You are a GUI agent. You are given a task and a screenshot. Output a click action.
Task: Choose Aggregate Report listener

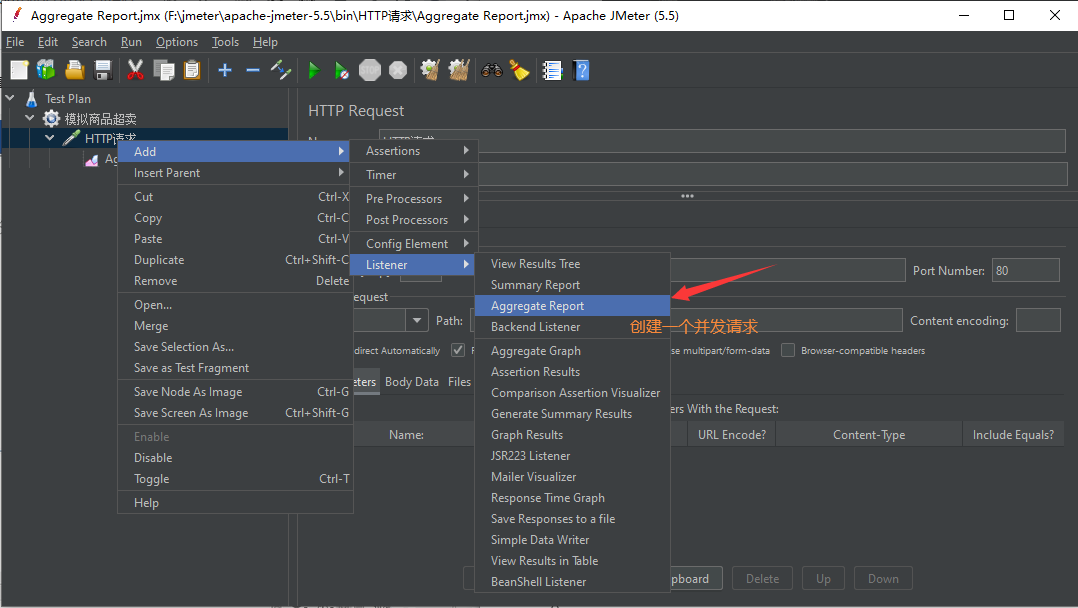coord(572,305)
